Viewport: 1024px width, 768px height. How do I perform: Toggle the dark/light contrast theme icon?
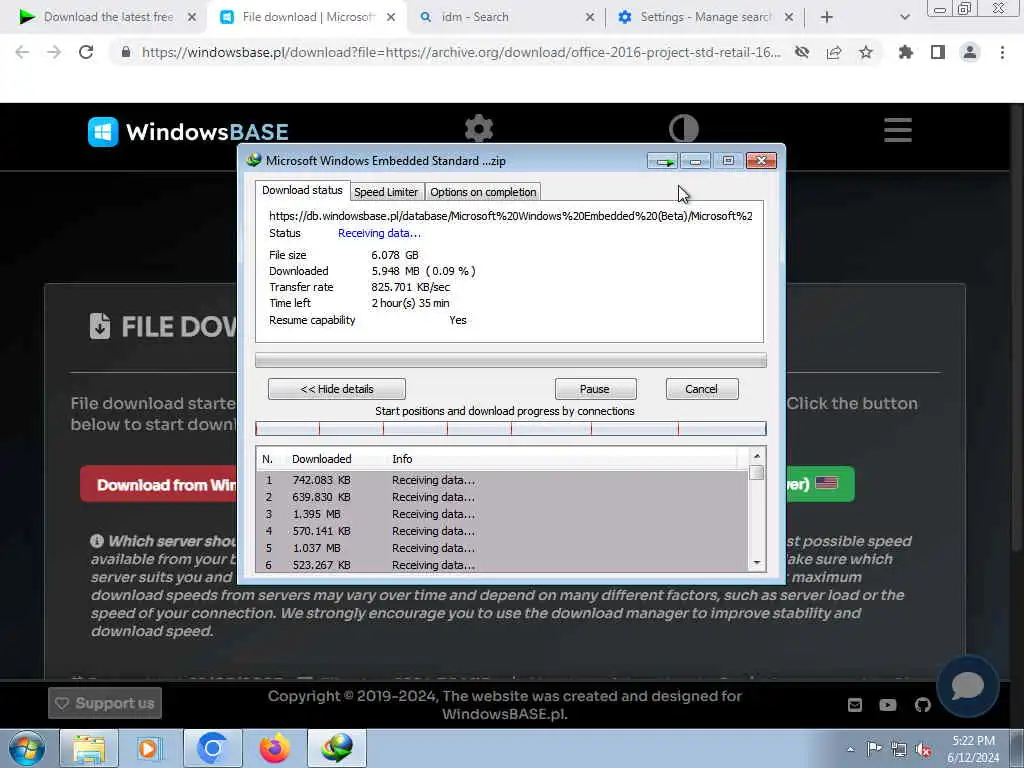(684, 128)
